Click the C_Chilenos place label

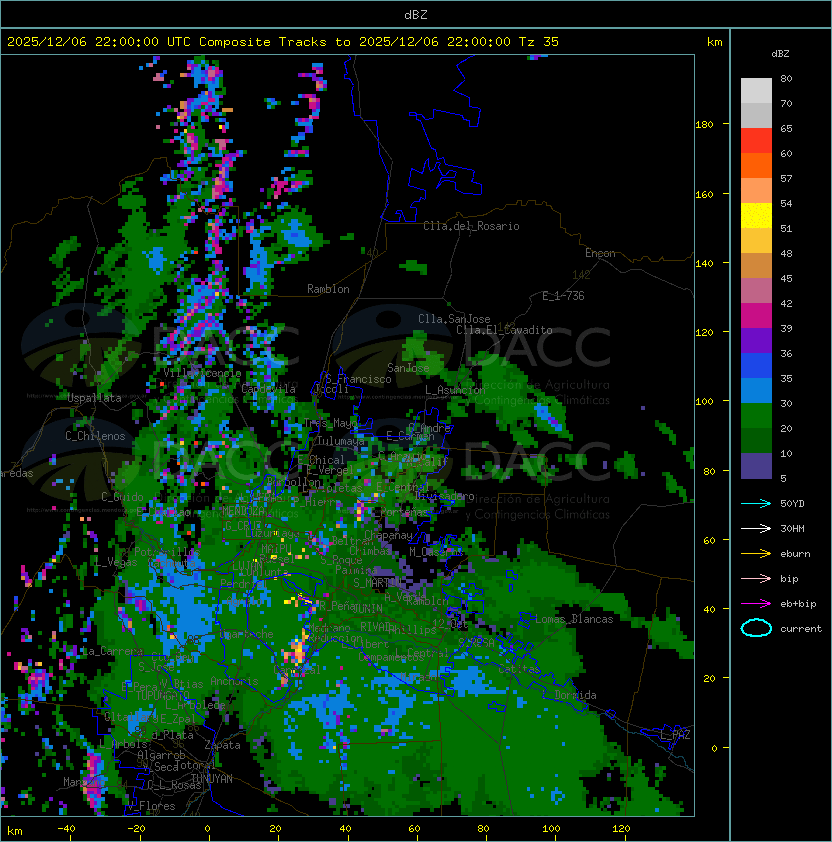point(95,436)
